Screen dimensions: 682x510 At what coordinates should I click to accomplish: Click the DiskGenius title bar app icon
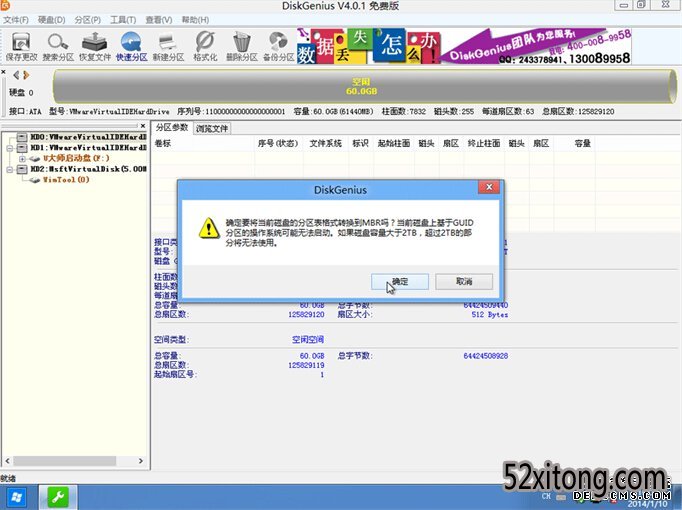click(5, 5)
